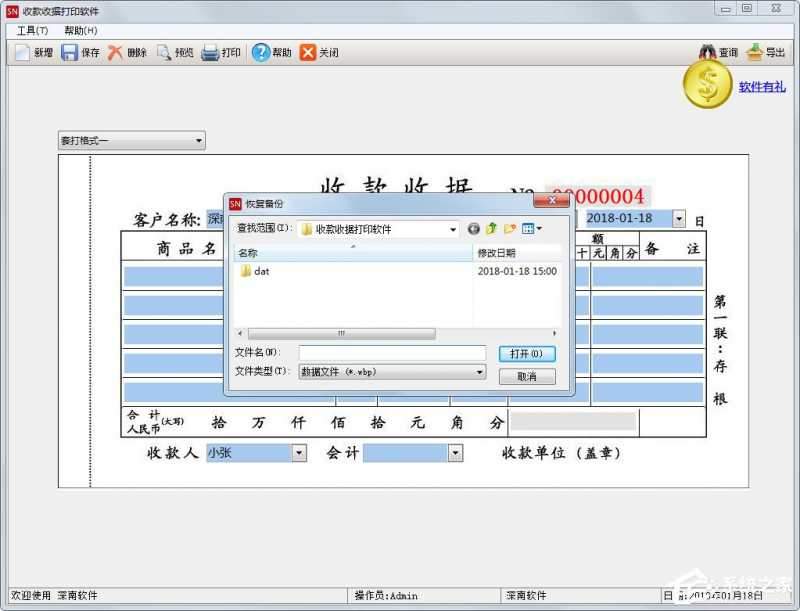Image resolution: width=800 pixels, height=611 pixels.
Task: Go up one folder level in dialog
Action: (492, 229)
